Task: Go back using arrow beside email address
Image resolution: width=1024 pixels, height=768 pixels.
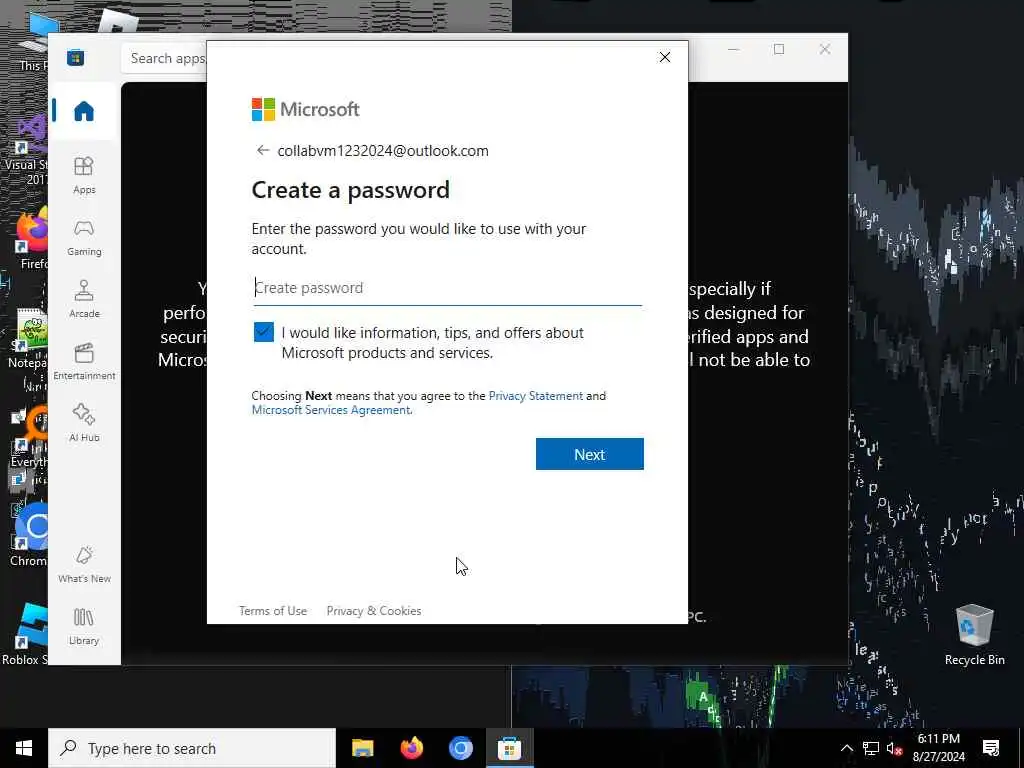Action: 263,150
